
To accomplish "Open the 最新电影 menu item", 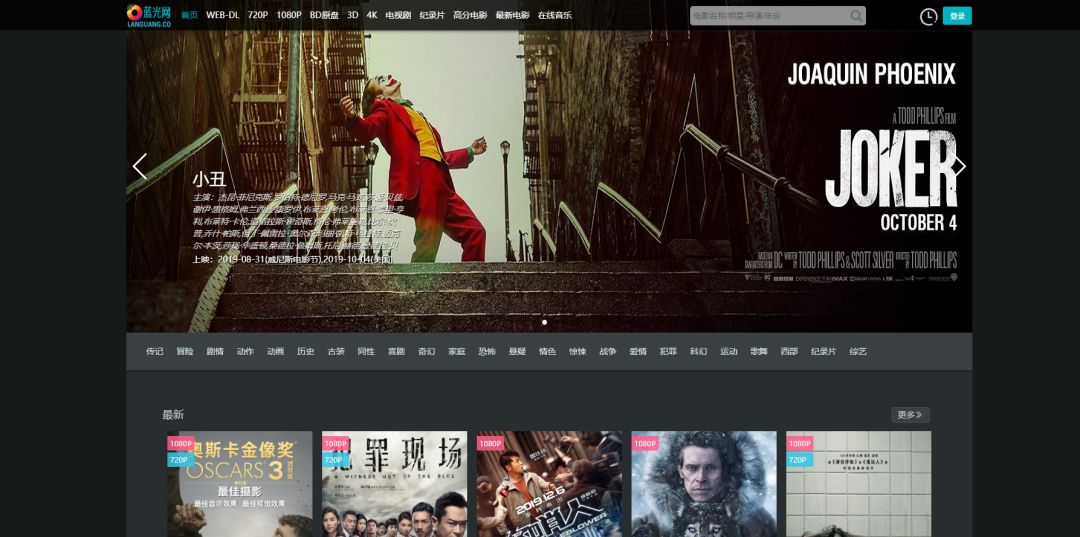I will click(512, 15).
